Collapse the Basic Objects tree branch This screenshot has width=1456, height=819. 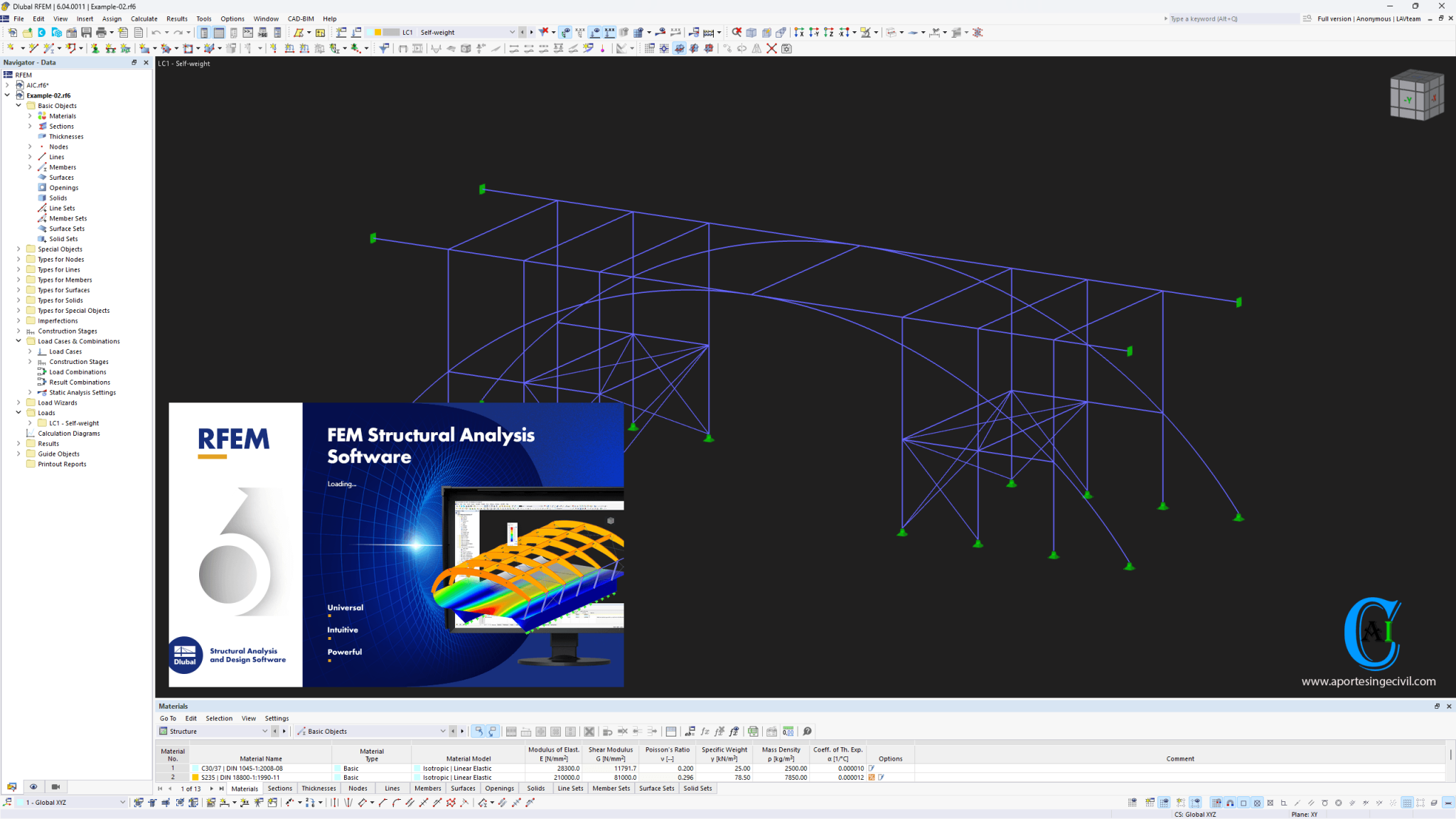click(x=18, y=105)
